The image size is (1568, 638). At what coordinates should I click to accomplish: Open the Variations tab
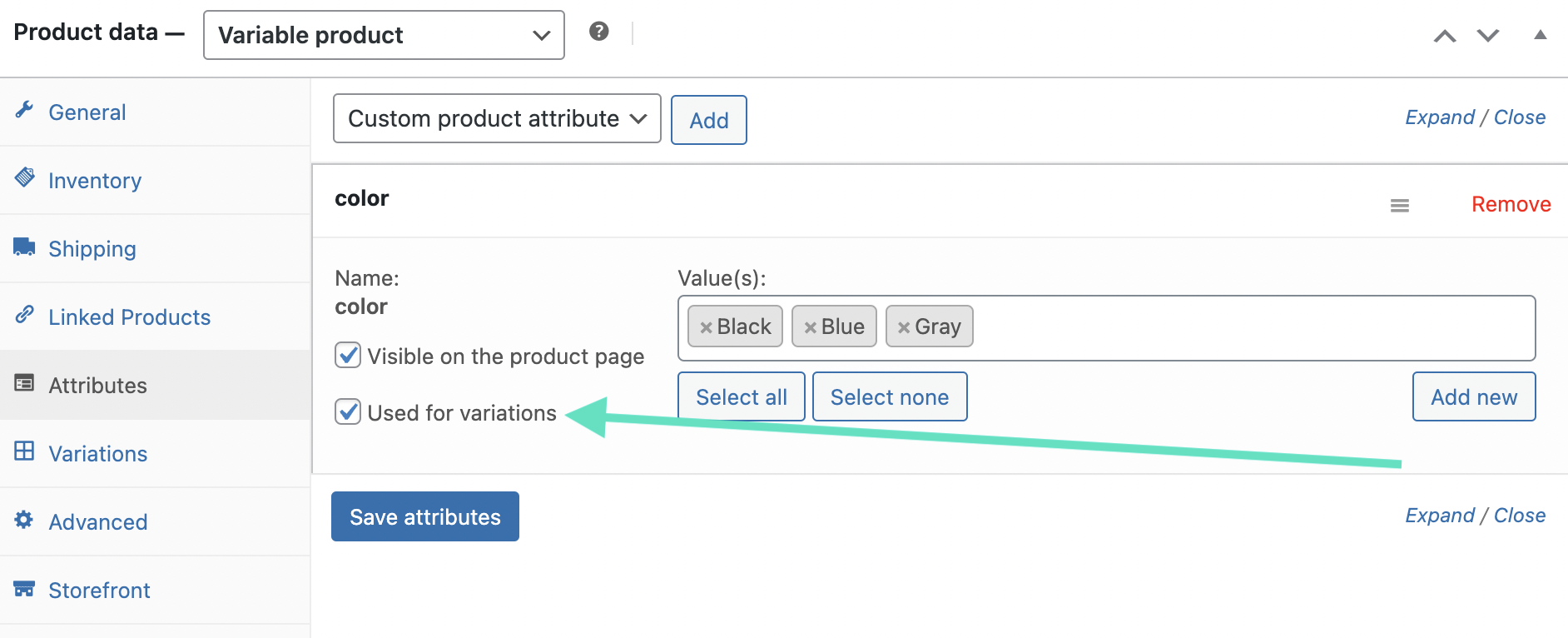click(97, 454)
